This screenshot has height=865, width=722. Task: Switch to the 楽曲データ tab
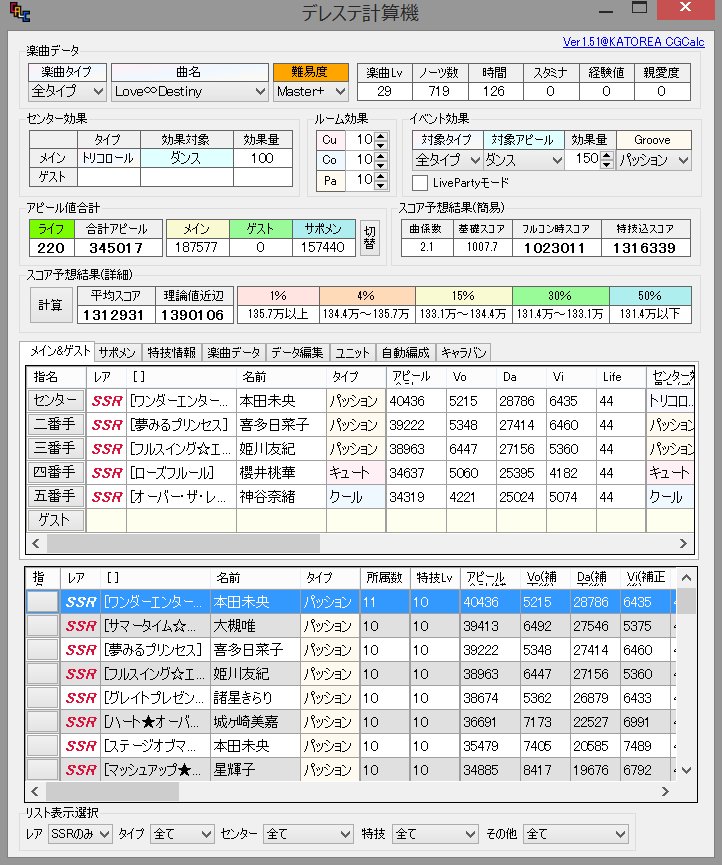tap(234, 353)
